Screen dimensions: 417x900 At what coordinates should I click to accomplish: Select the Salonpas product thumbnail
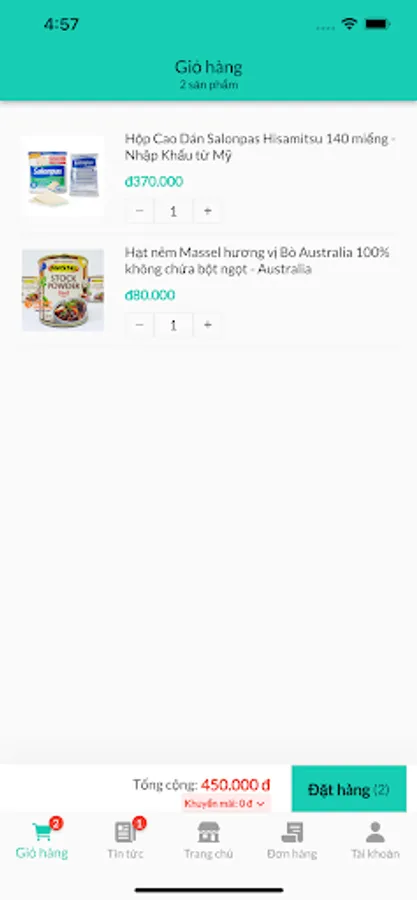click(63, 176)
